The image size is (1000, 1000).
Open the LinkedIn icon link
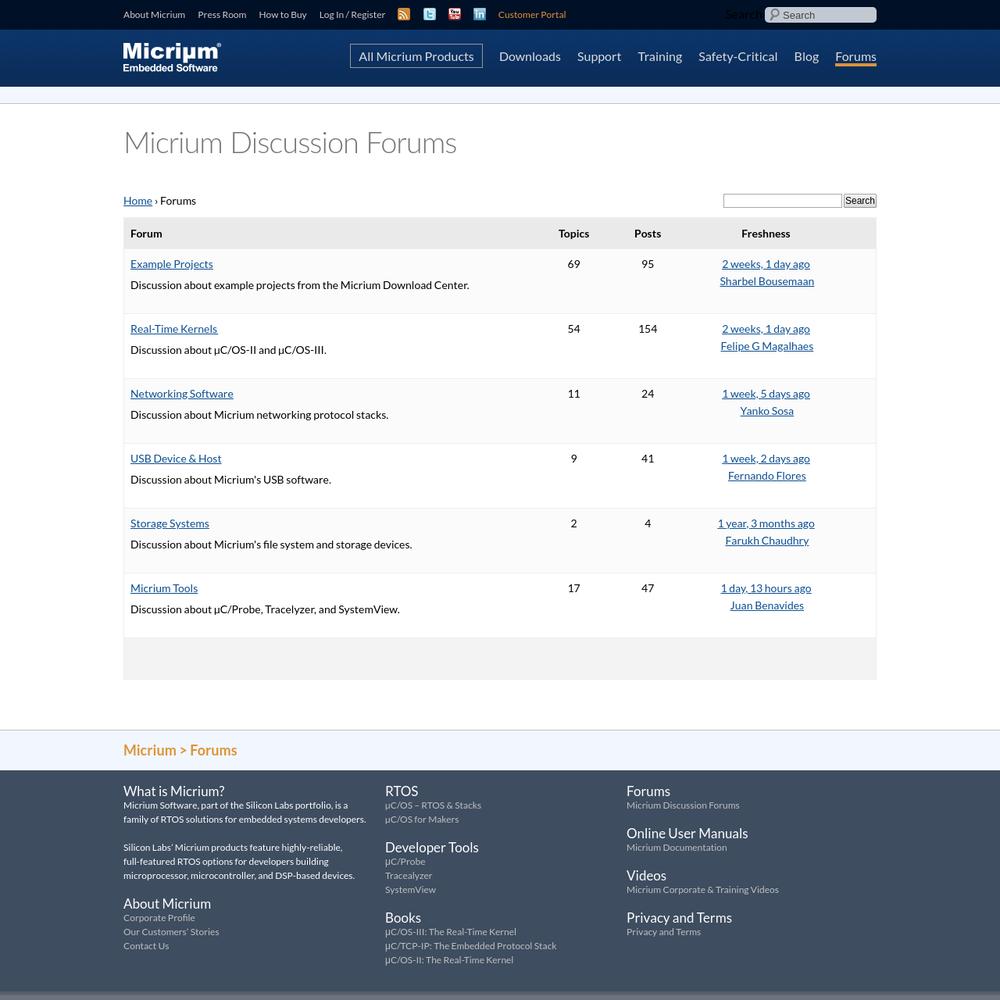480,14
